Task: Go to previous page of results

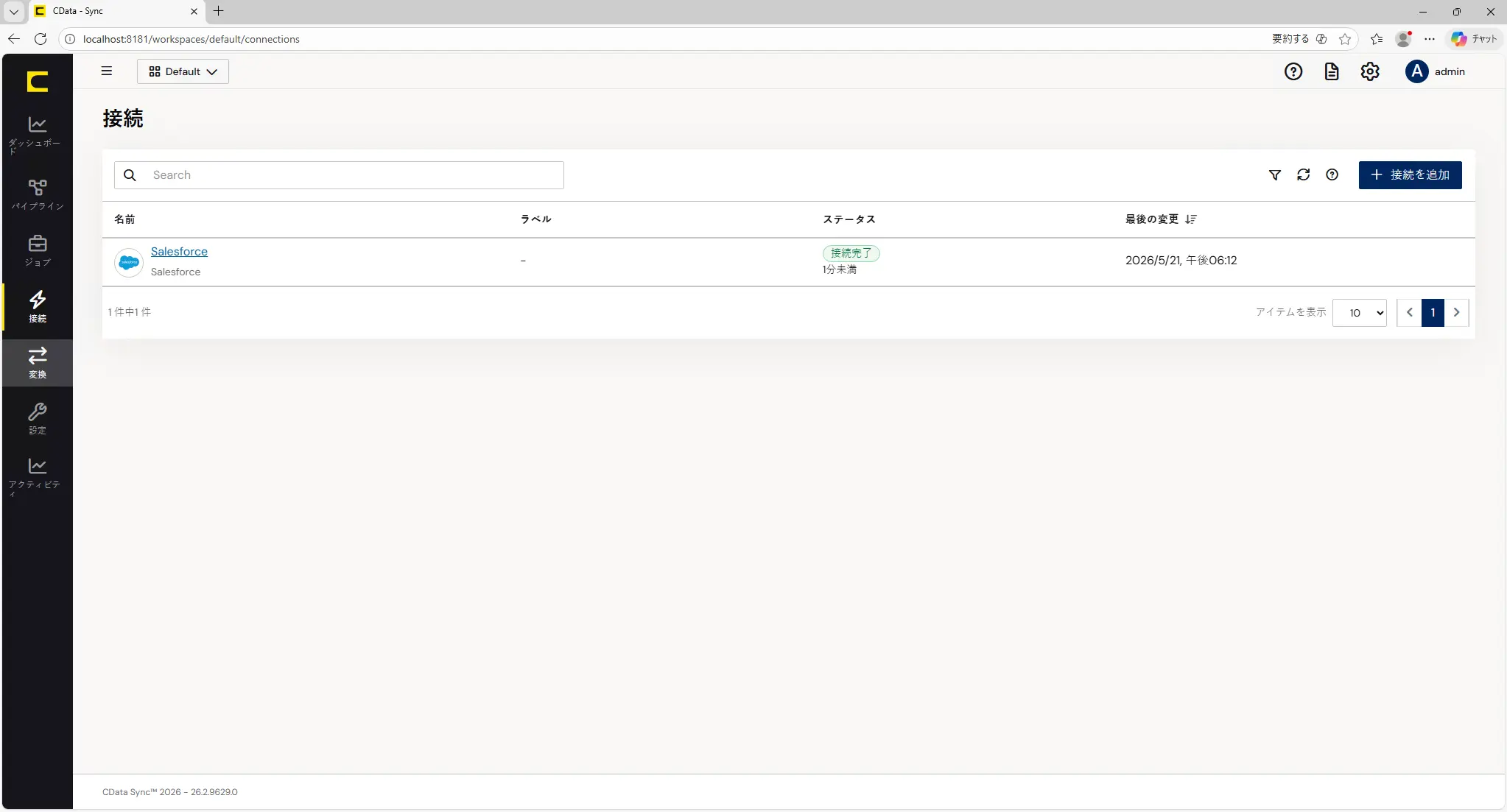Action: [x=1409, y=313]
